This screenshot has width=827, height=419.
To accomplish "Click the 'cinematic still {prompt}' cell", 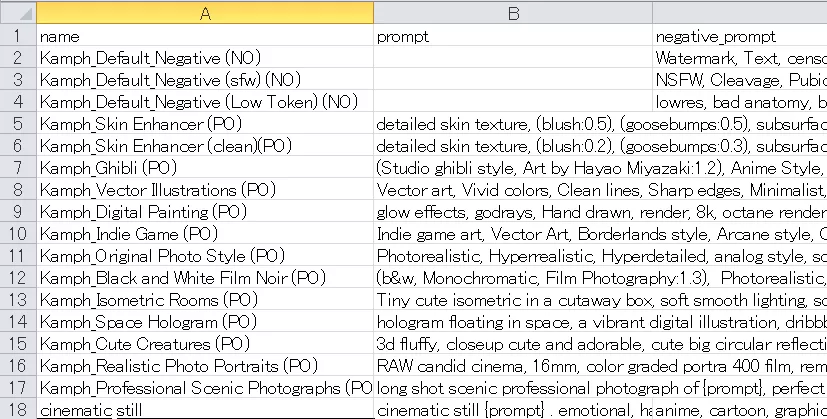I will 513,410.
